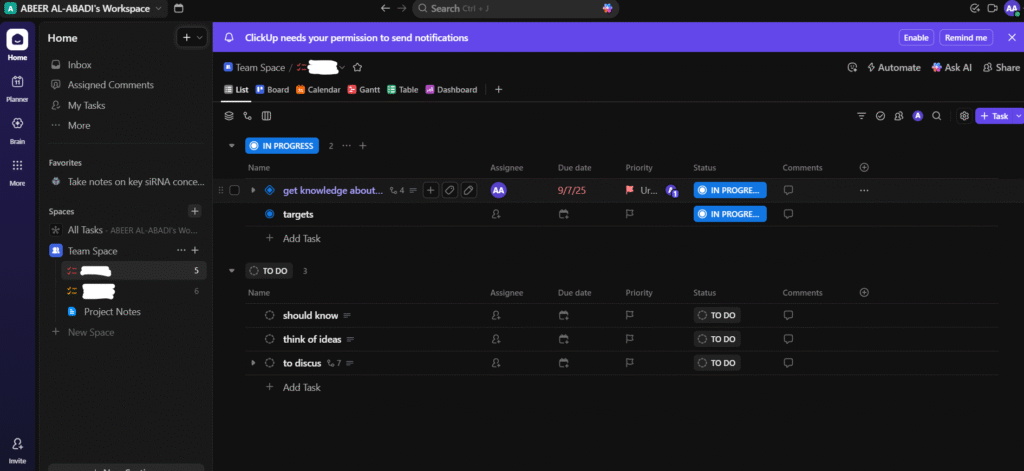Click Add Task under the TO DO group
The width and height of the screenshot is (1024, 471).
click(x=301, y=387)
